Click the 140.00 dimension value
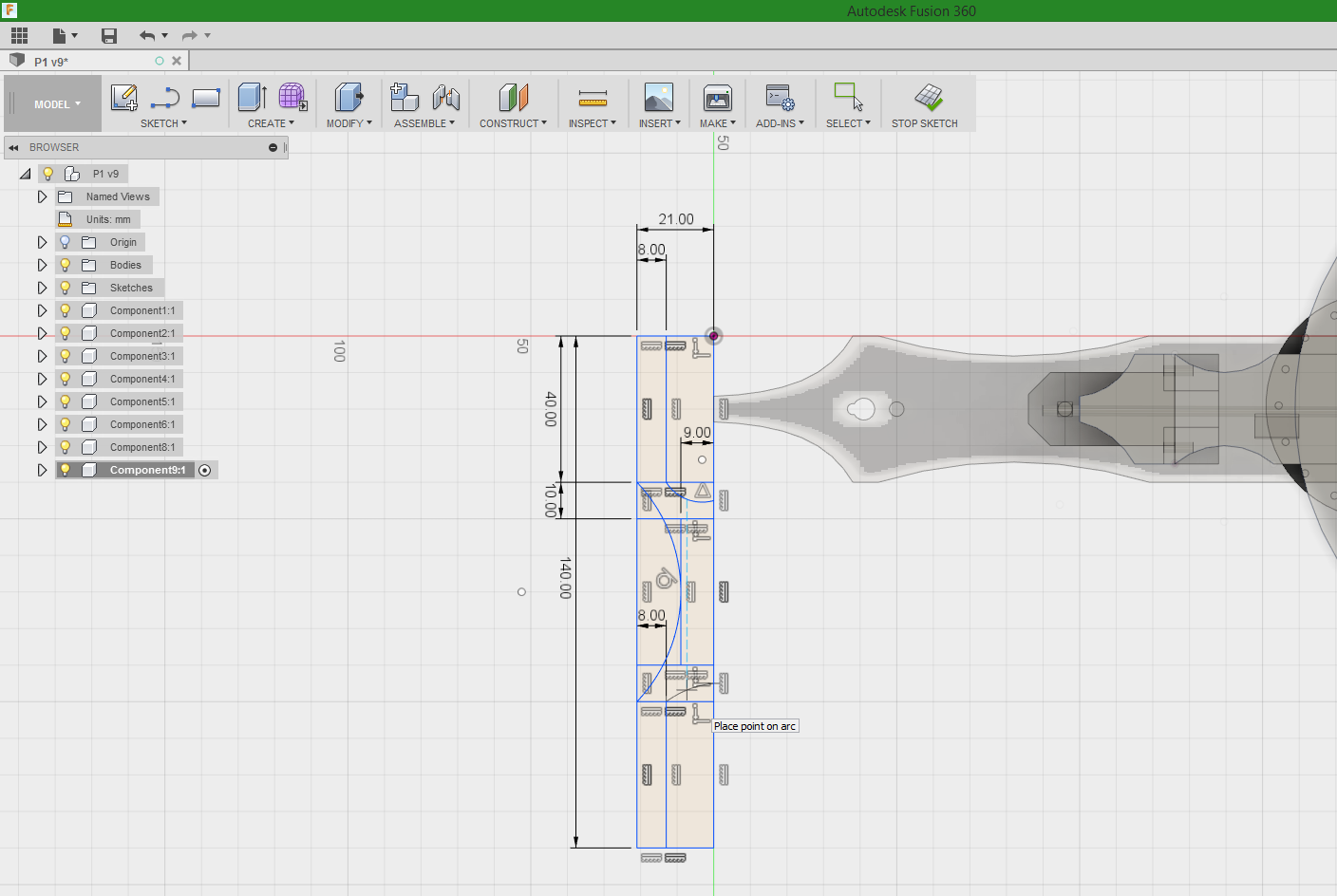 tap(565, 578)
